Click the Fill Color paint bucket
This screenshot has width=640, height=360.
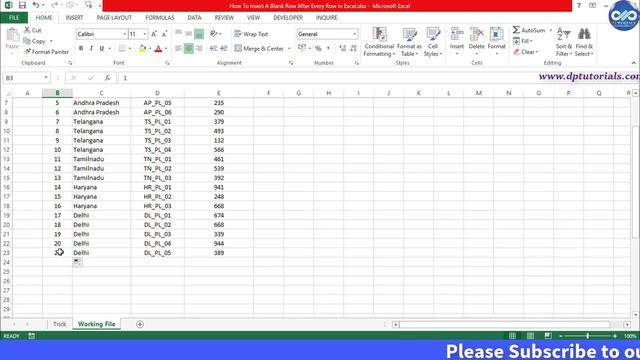[142, 49]
